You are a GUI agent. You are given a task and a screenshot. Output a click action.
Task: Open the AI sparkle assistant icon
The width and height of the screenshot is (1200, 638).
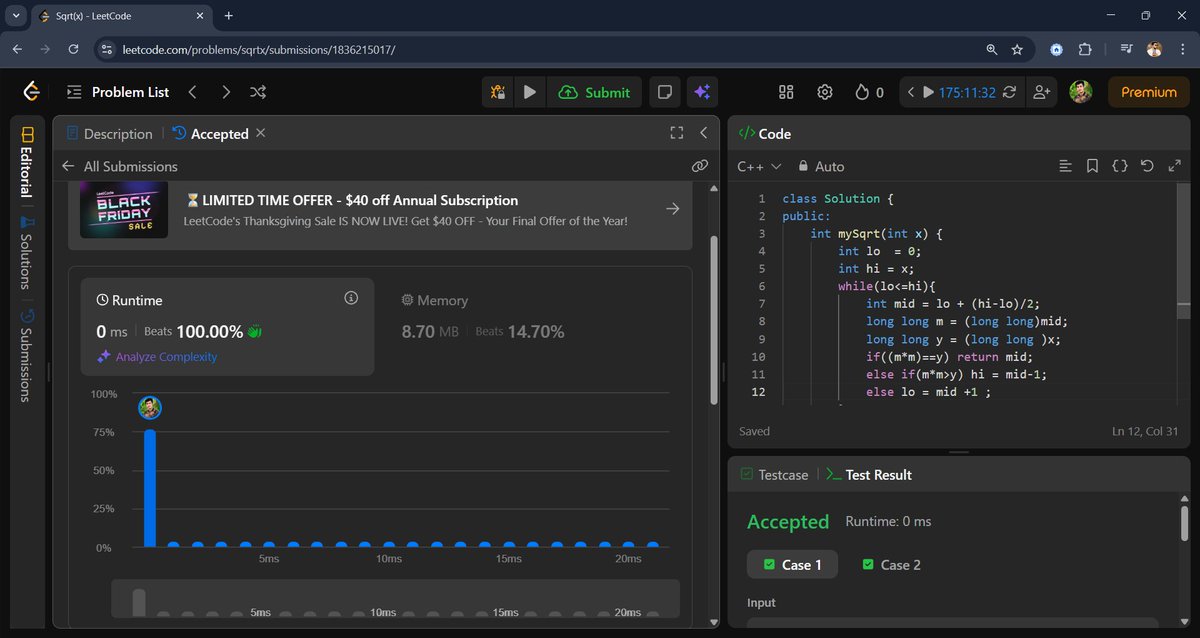[x=702, y=92]
